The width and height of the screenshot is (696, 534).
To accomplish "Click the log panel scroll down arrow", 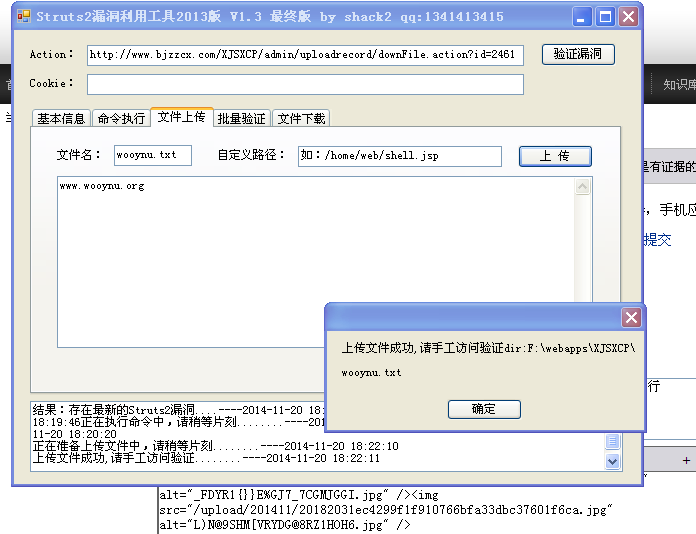I will (x=613, y=461).
